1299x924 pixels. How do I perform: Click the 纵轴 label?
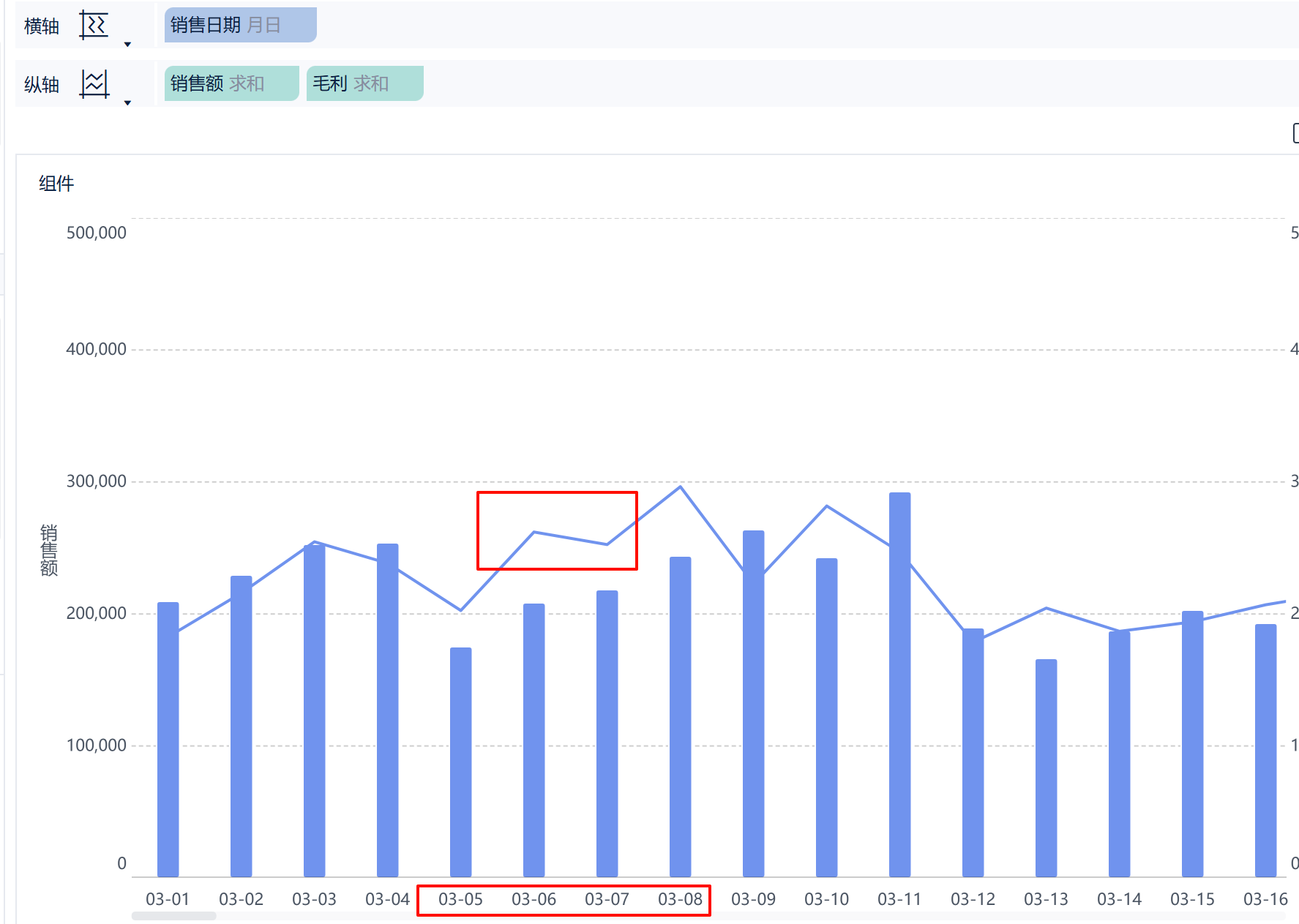coord(42,85)
